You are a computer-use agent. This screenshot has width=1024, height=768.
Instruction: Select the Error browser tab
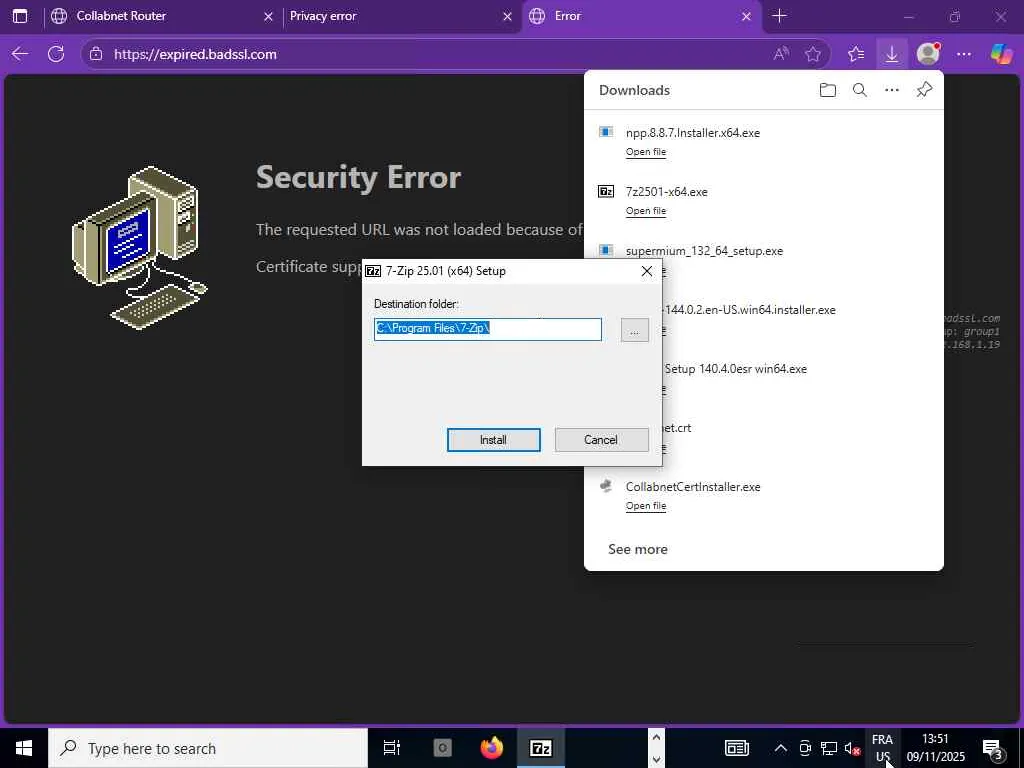pyautogui.click(x=640, y=16)
